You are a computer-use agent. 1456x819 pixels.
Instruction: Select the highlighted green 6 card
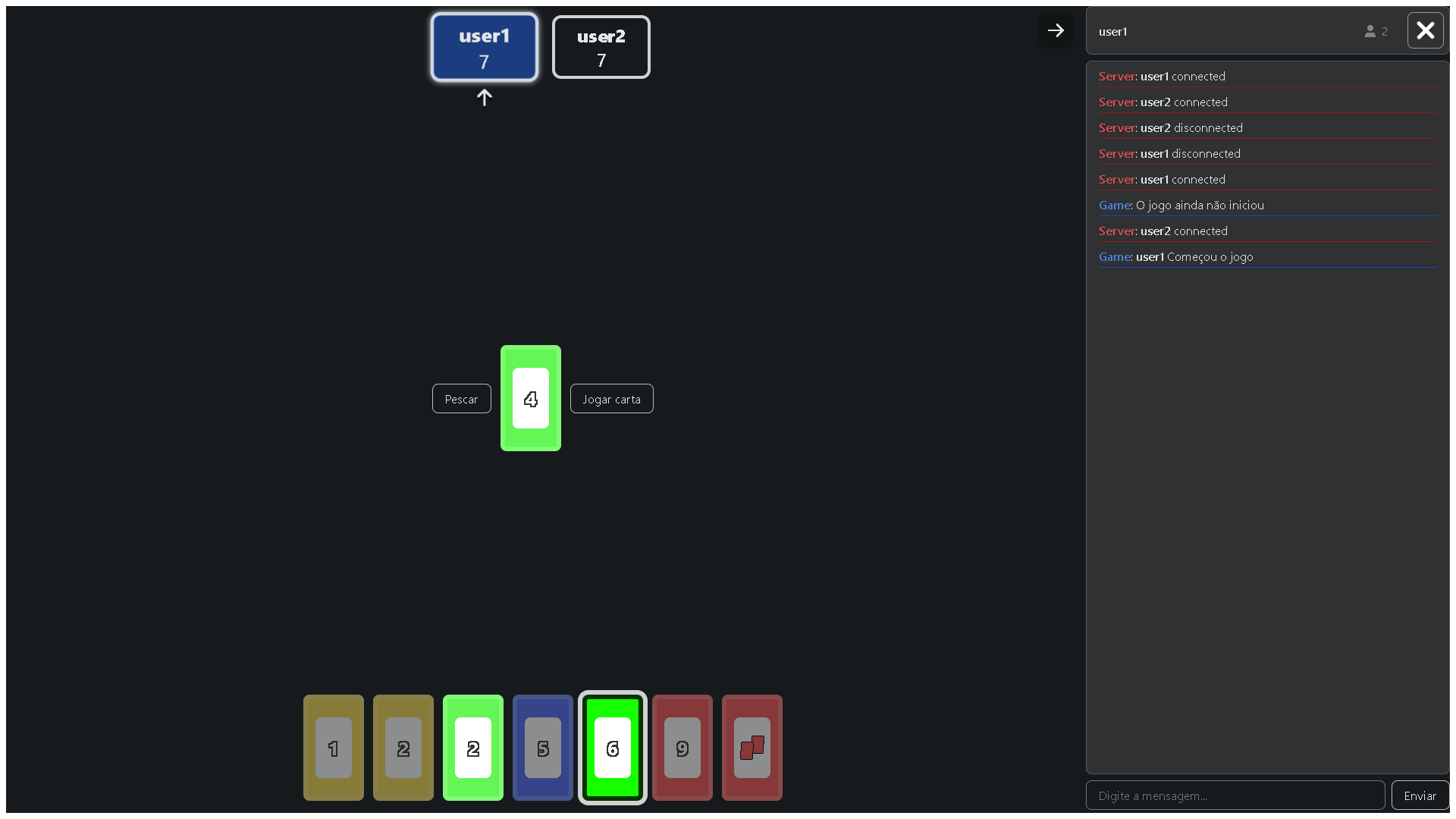(613, 748)
